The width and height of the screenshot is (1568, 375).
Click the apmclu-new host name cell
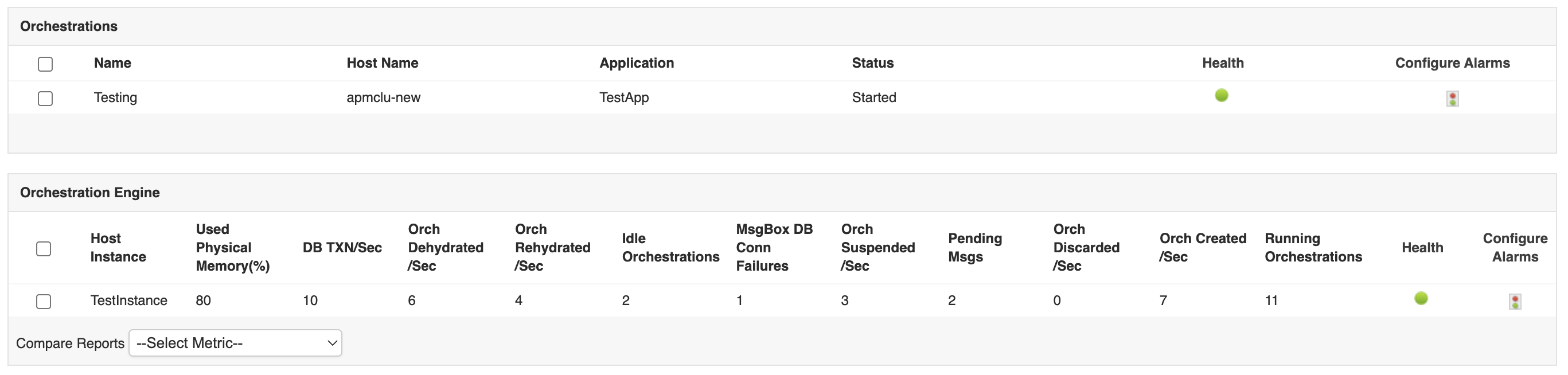click(383, 97)
